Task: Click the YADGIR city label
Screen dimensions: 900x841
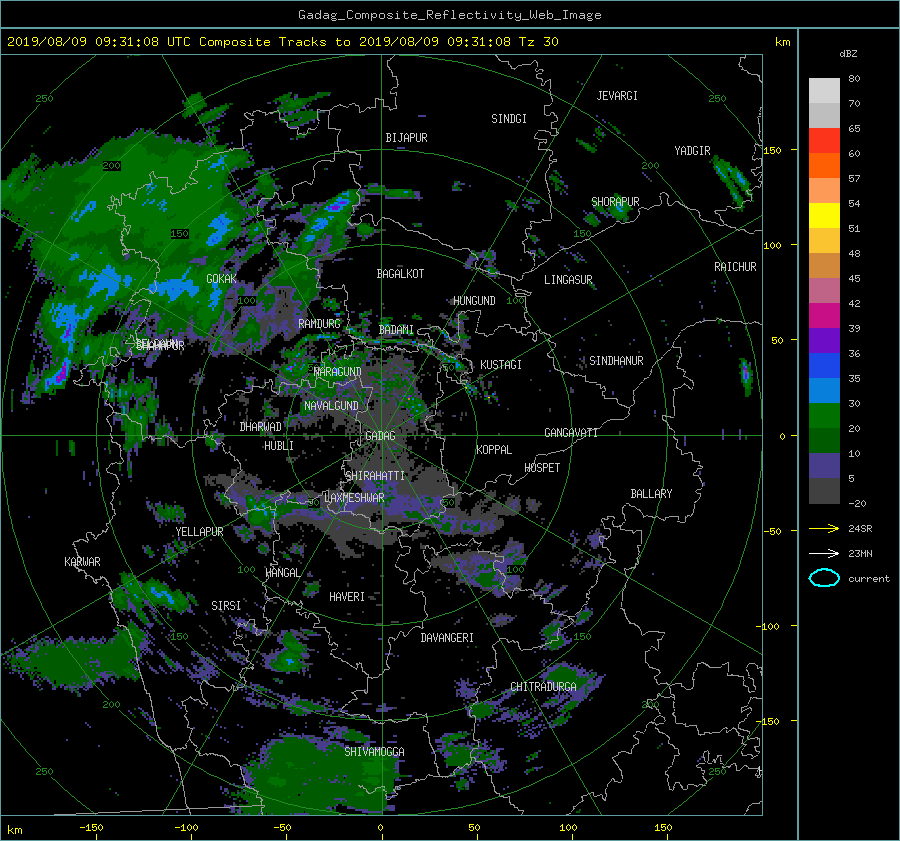Action: 692,151
